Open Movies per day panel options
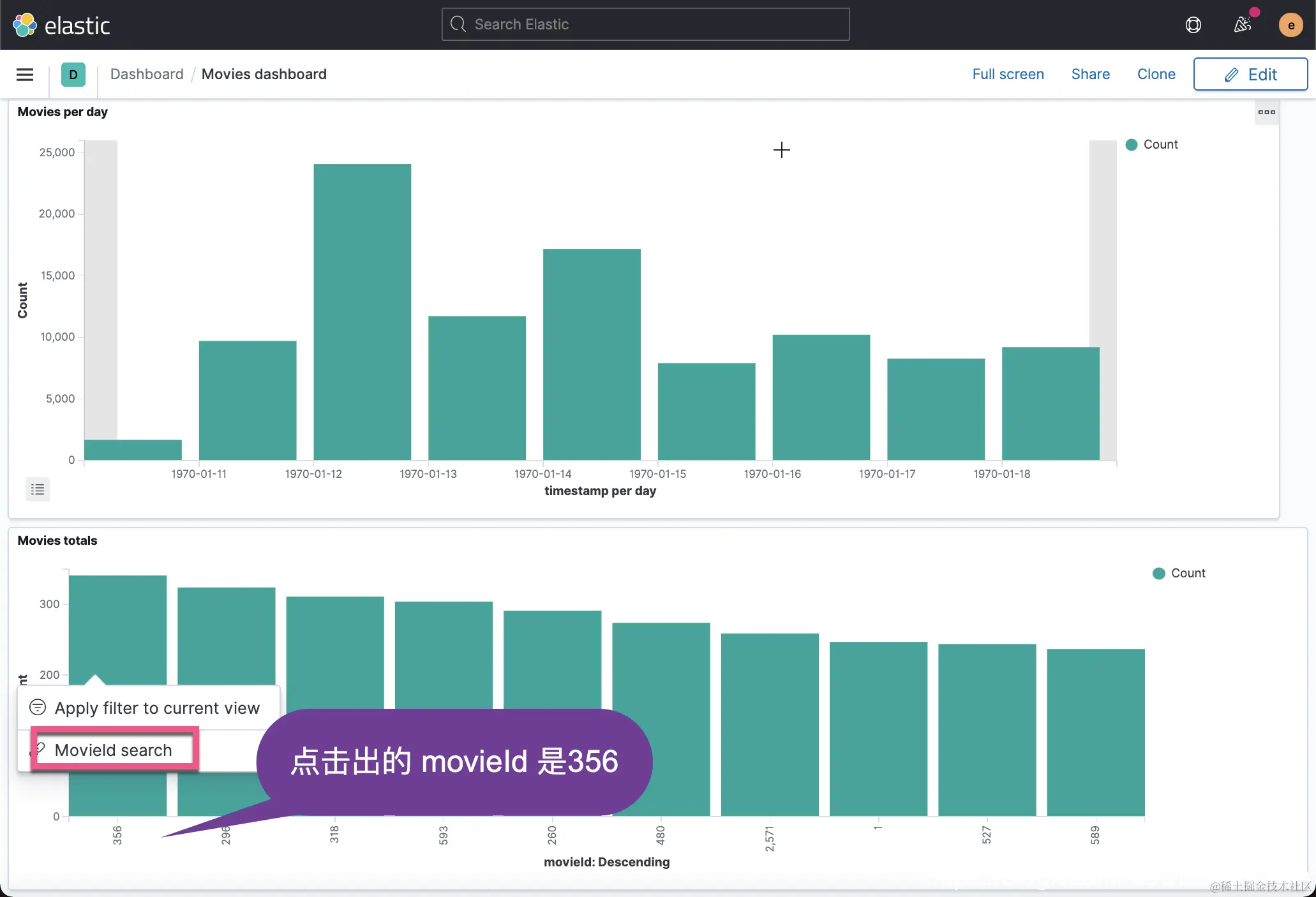Screen dimensions: 1316x897 1266,112
